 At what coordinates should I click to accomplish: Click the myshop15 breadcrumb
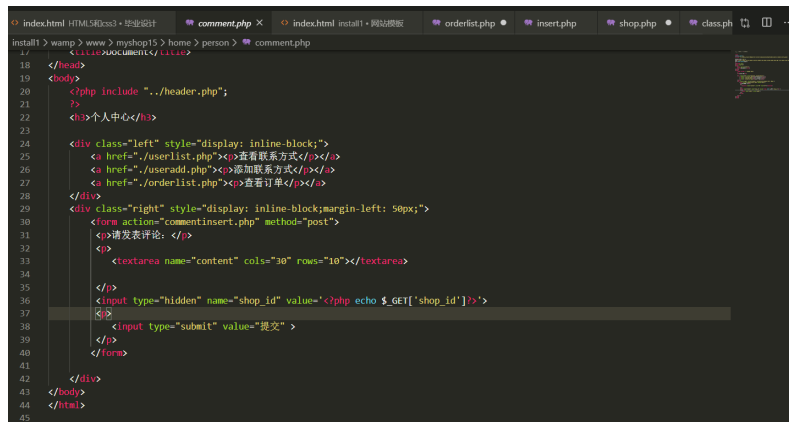(x=136, y=43)
